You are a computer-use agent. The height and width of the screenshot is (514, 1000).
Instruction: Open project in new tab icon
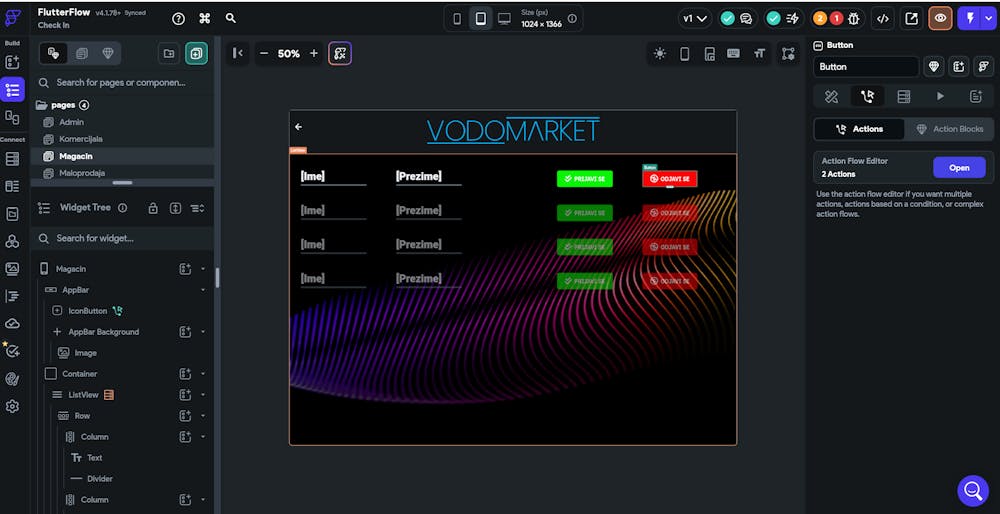point(911,18)
